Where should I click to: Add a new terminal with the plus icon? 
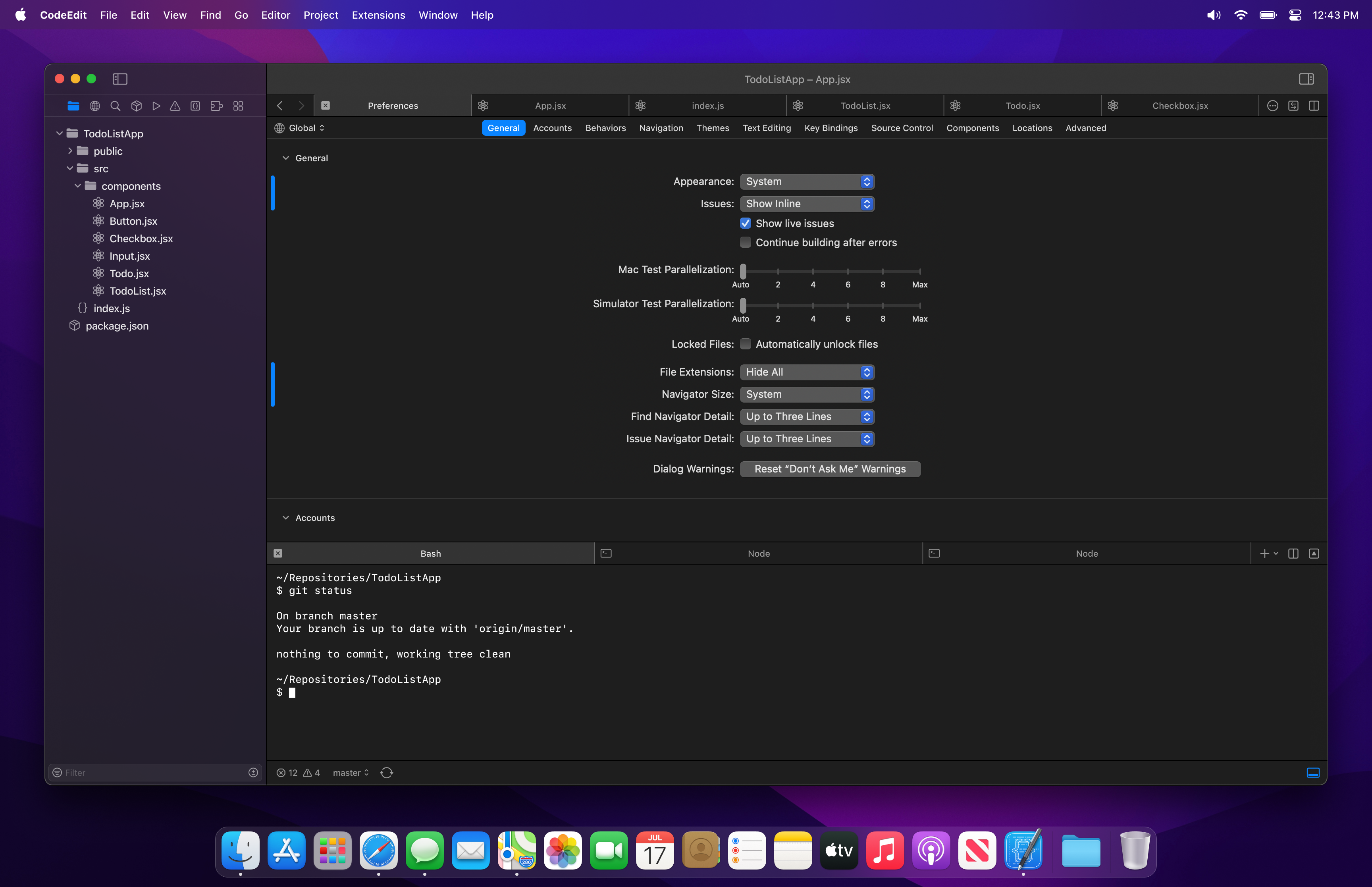tap(1264, 553)
